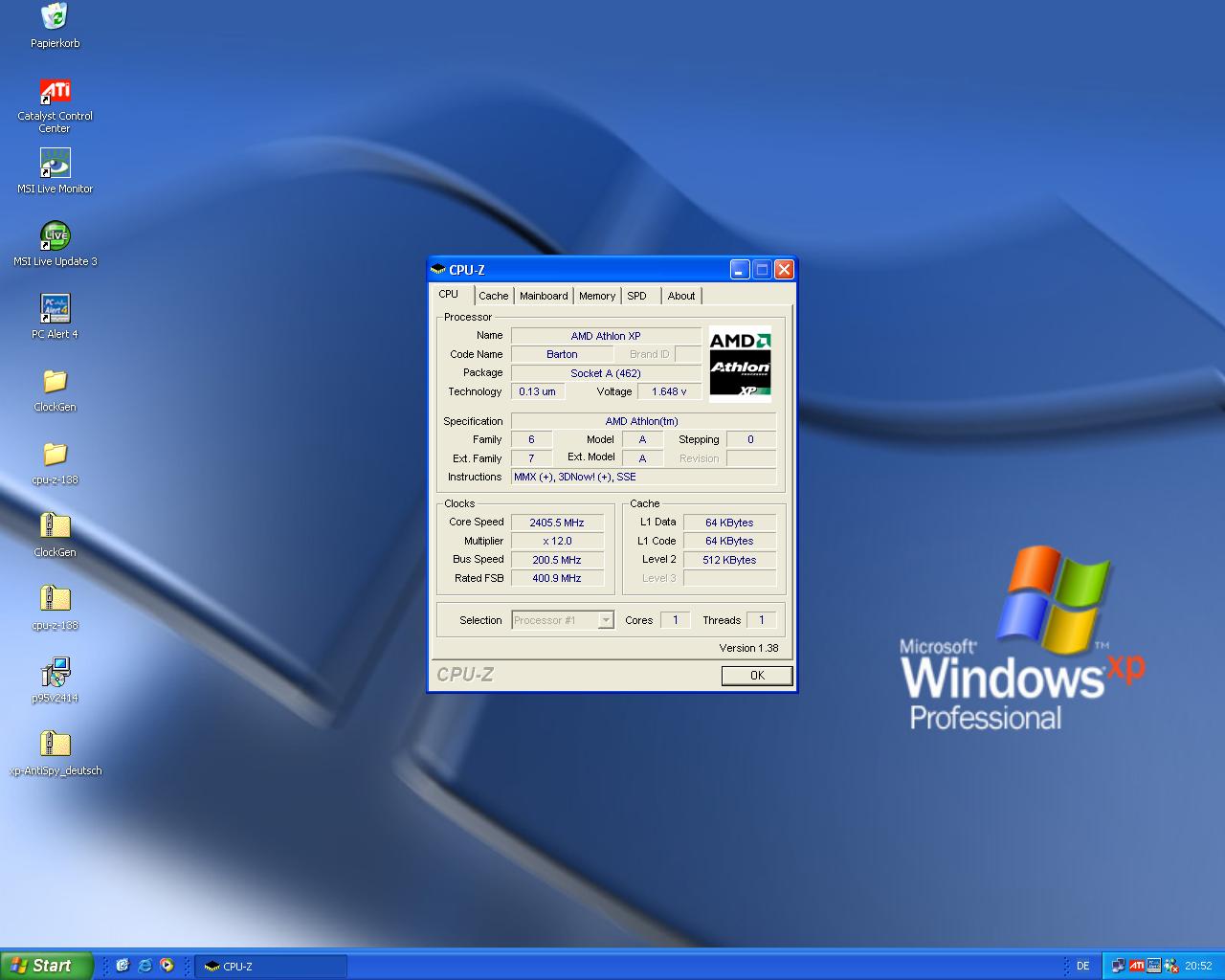Click the Code Name field Barton
The image size is (1225, 980).
coord(562,354)
